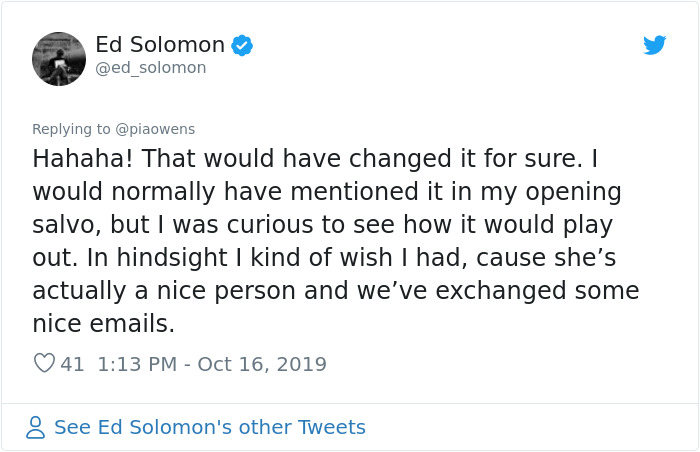The width and height of the screenshot is (700, 452).
Task: Click "nice emails." on the last tweet line
Action: [103, 325]
